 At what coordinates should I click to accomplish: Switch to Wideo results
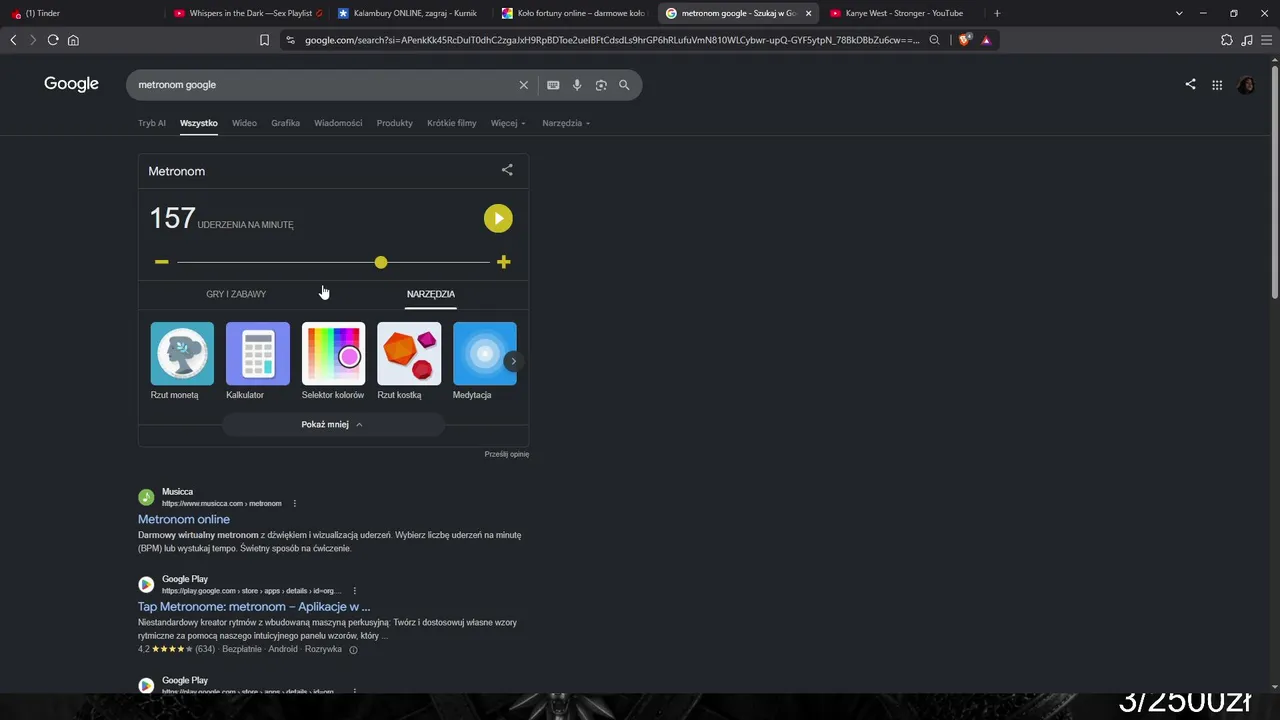[x=244, y=123]
